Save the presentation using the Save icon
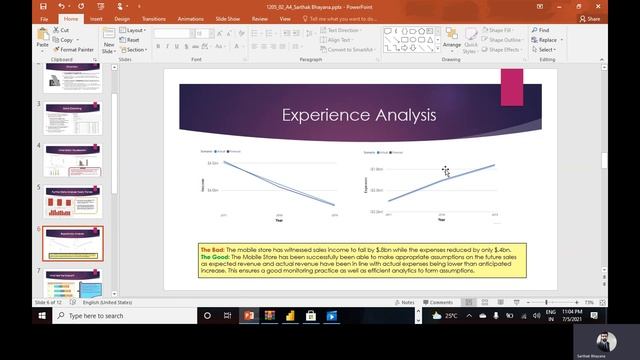Viewport: 640px width, 360px height. 43,7
